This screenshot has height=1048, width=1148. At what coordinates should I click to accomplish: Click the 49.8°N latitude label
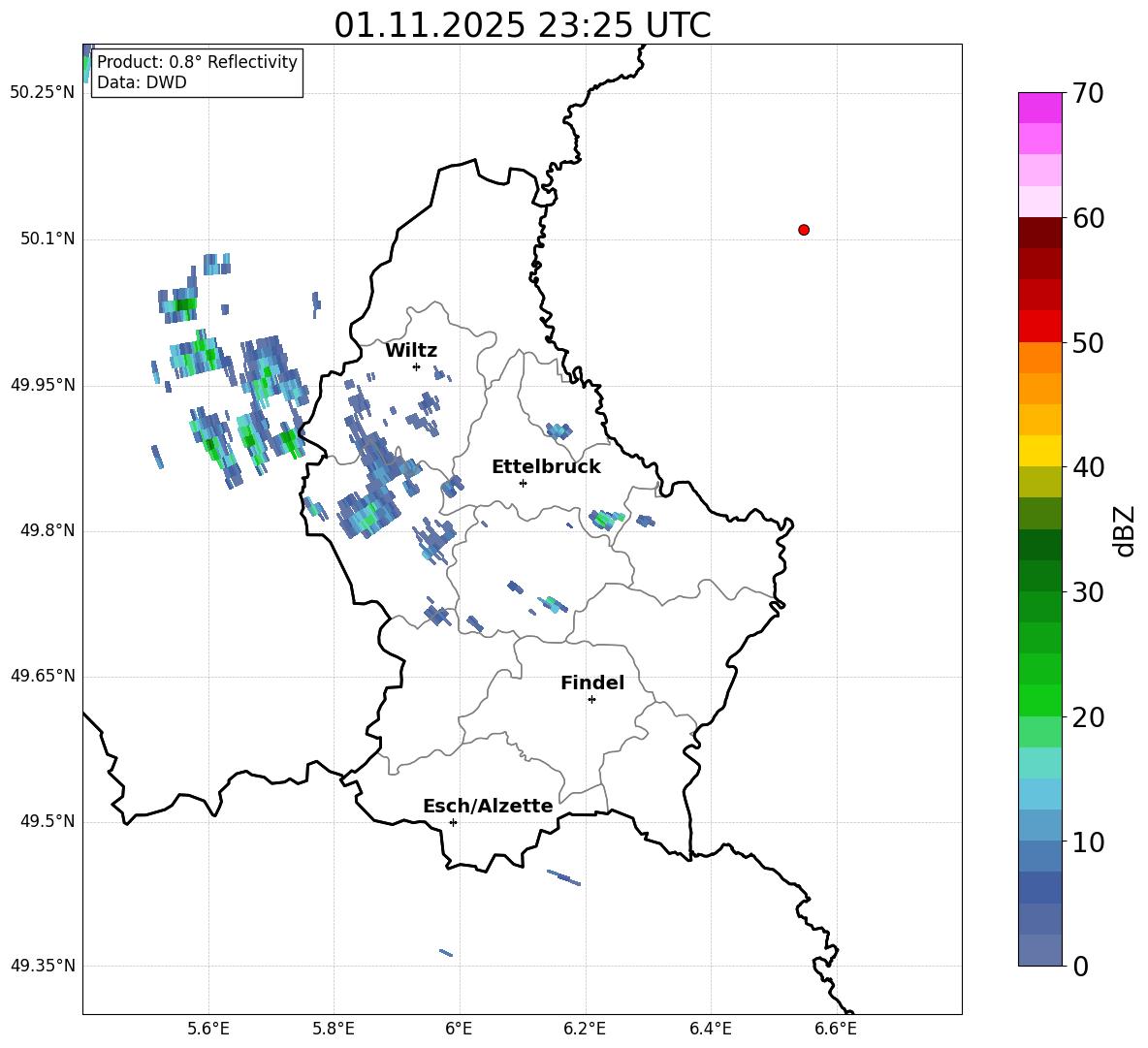point(48,530)
